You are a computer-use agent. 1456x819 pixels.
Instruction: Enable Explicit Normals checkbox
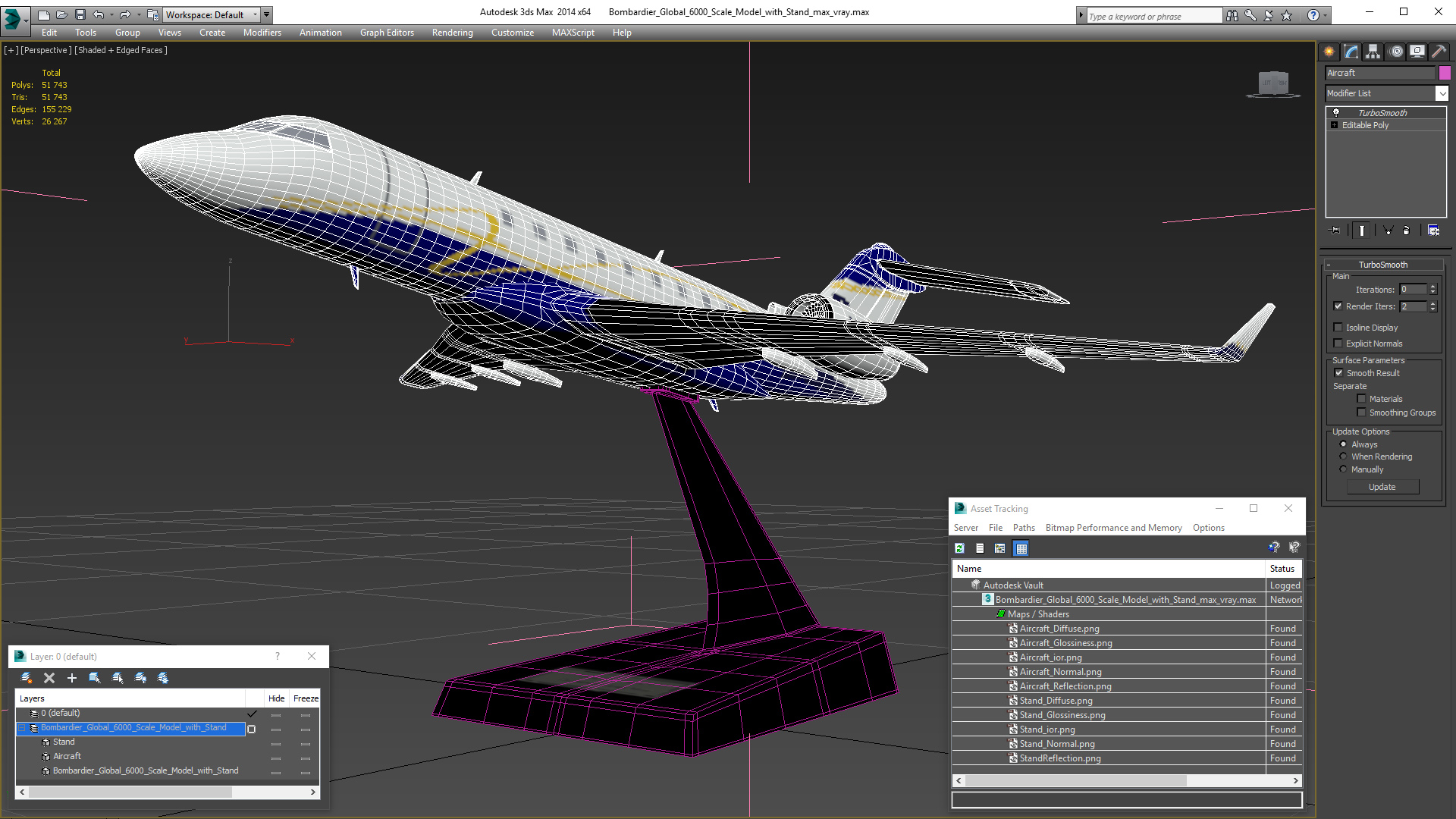(1338, 344)
